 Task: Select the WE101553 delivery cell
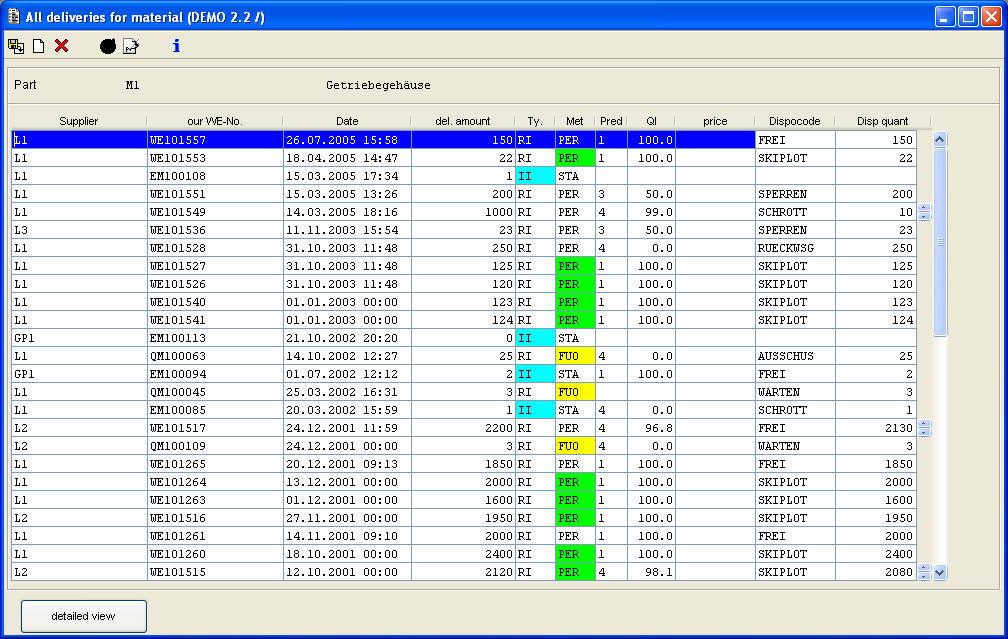coord(215,158)
